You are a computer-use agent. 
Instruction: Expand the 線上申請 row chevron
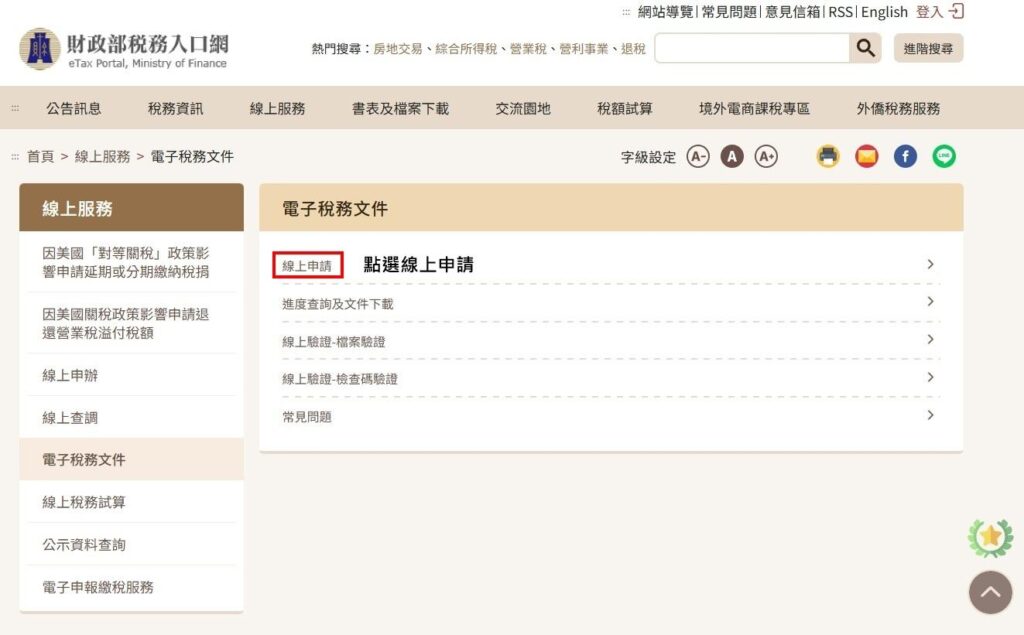[931, 265]
